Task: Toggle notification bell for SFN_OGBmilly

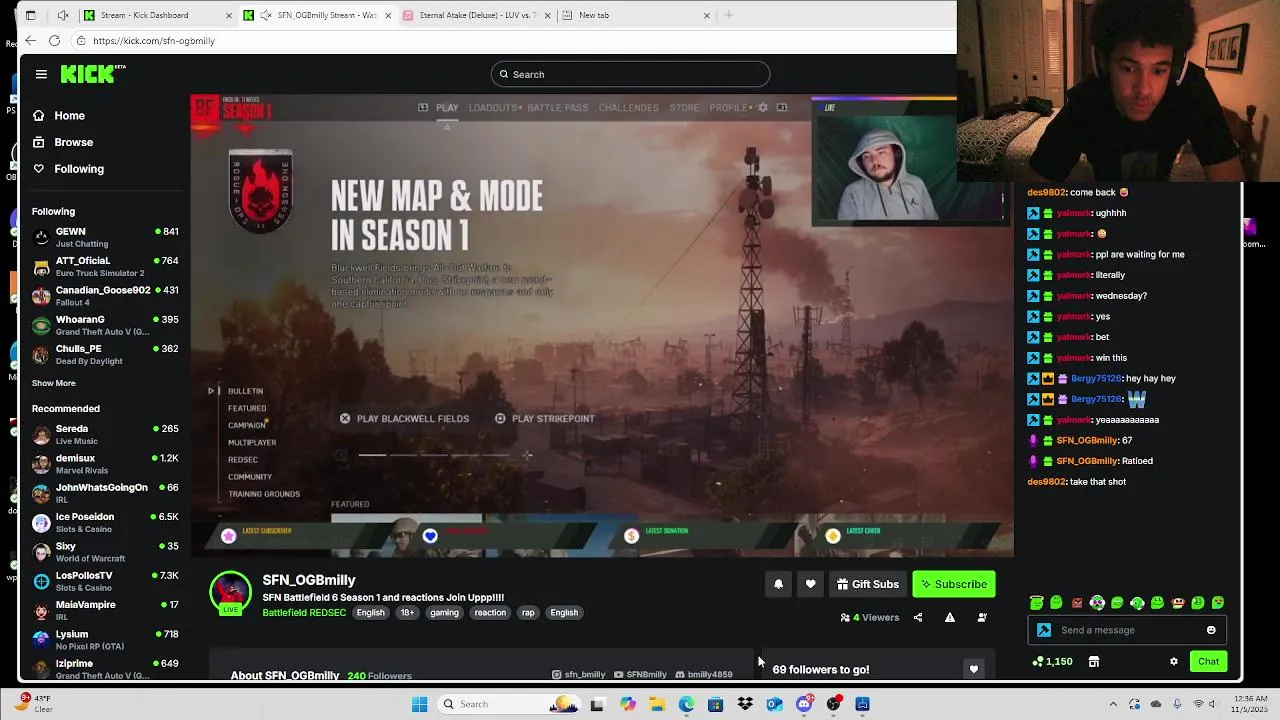Action: 778,584
